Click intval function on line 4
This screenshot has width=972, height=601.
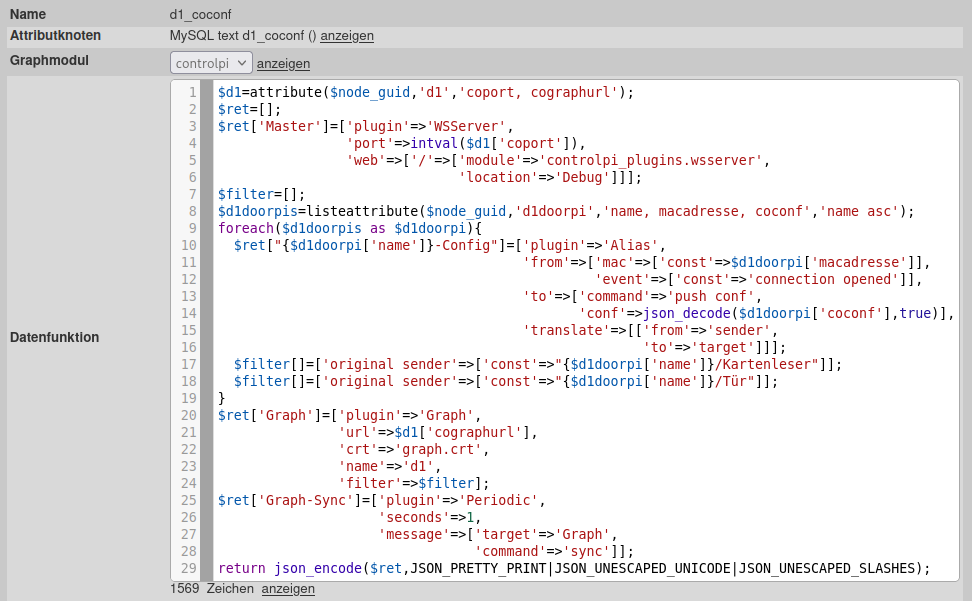pyautogui.click(x=434, y=143)
